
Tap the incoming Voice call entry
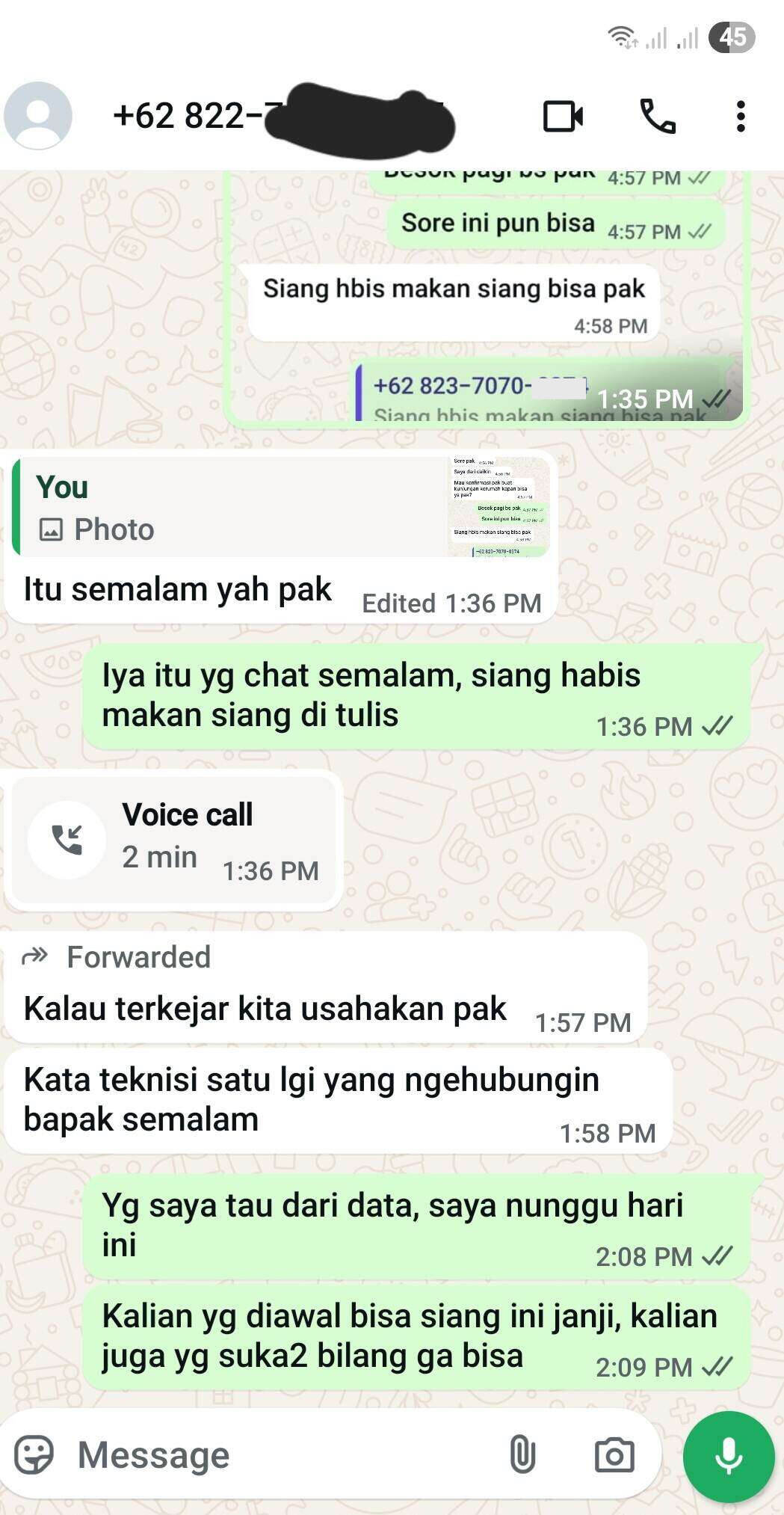coord(173,841)
